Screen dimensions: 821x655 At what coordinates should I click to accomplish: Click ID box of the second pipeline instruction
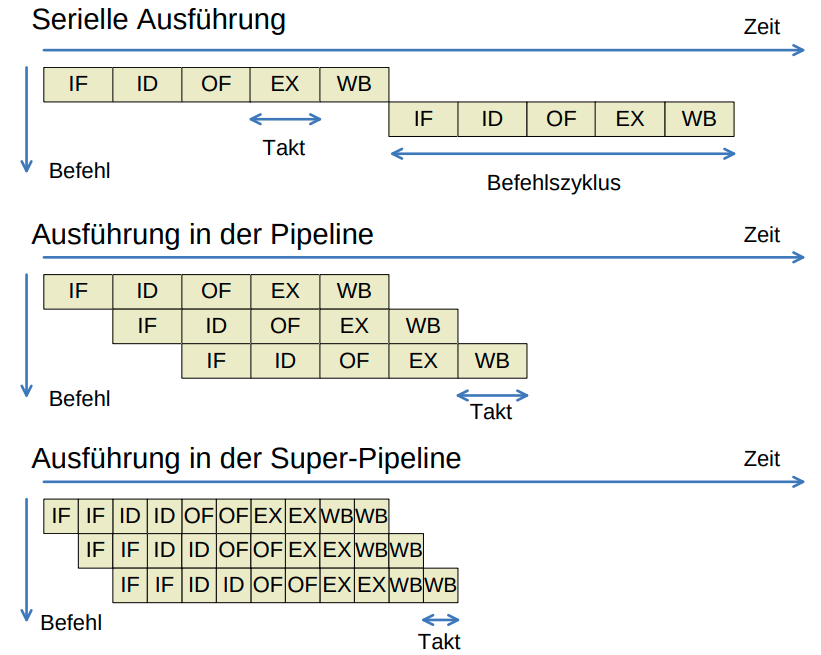pyautogui.click(x=216, y=326)
